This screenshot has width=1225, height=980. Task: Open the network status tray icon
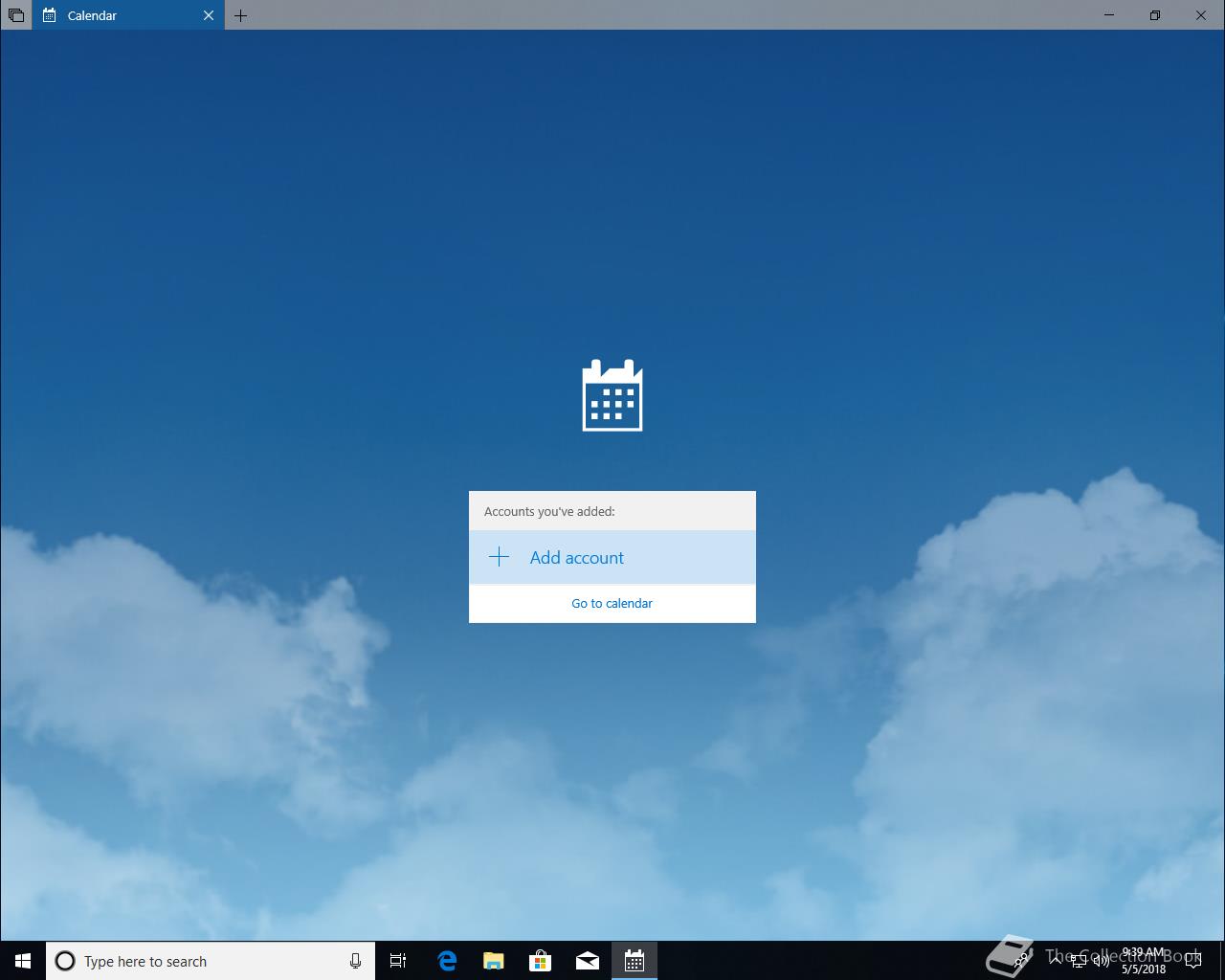pos(1079,961)
